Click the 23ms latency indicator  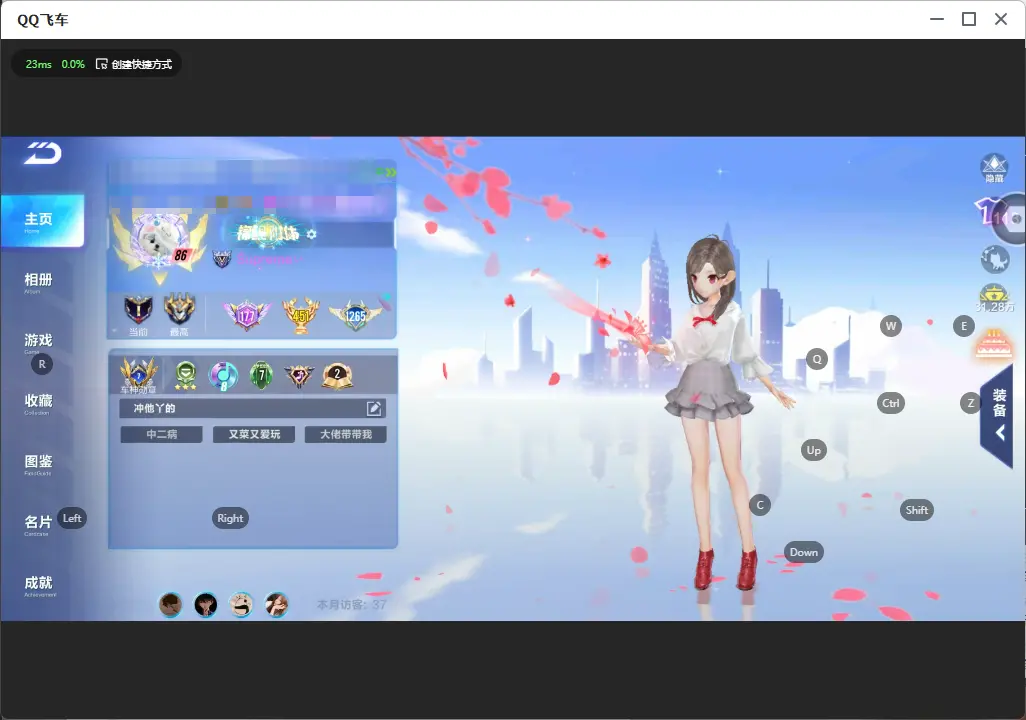[x=39, y=64]
